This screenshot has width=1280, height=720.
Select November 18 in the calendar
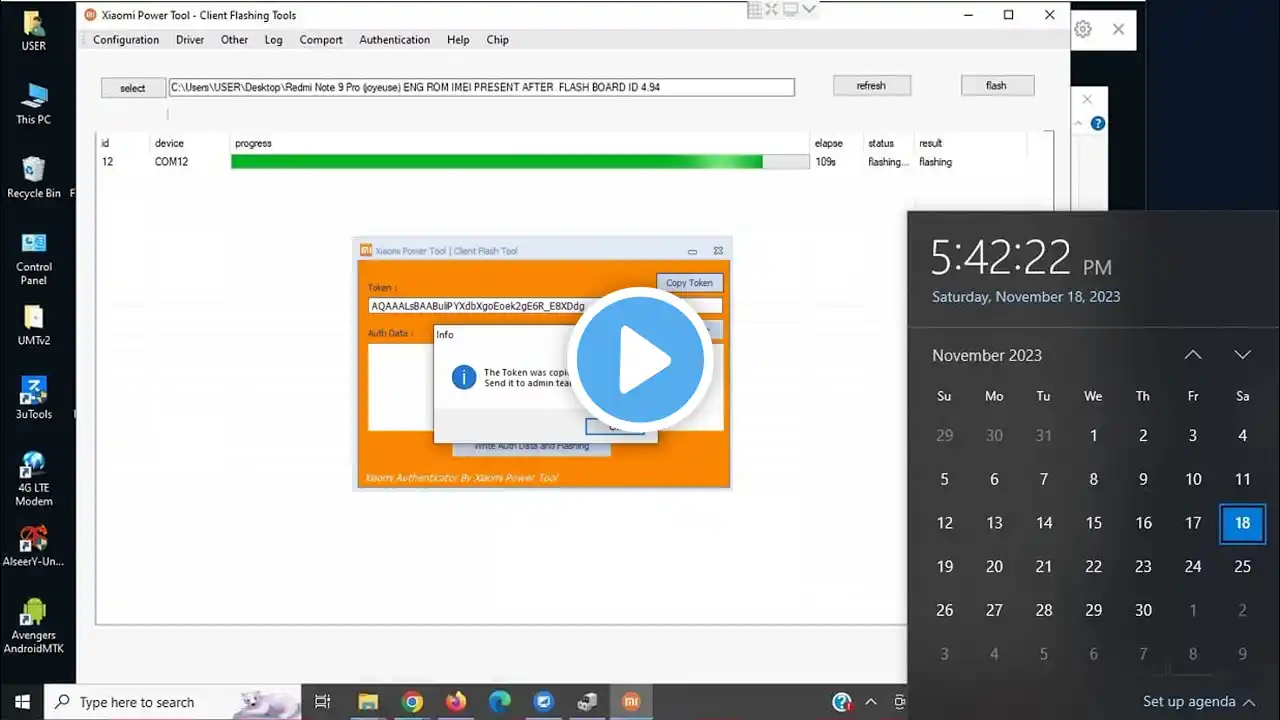[x=1242, y=523]
